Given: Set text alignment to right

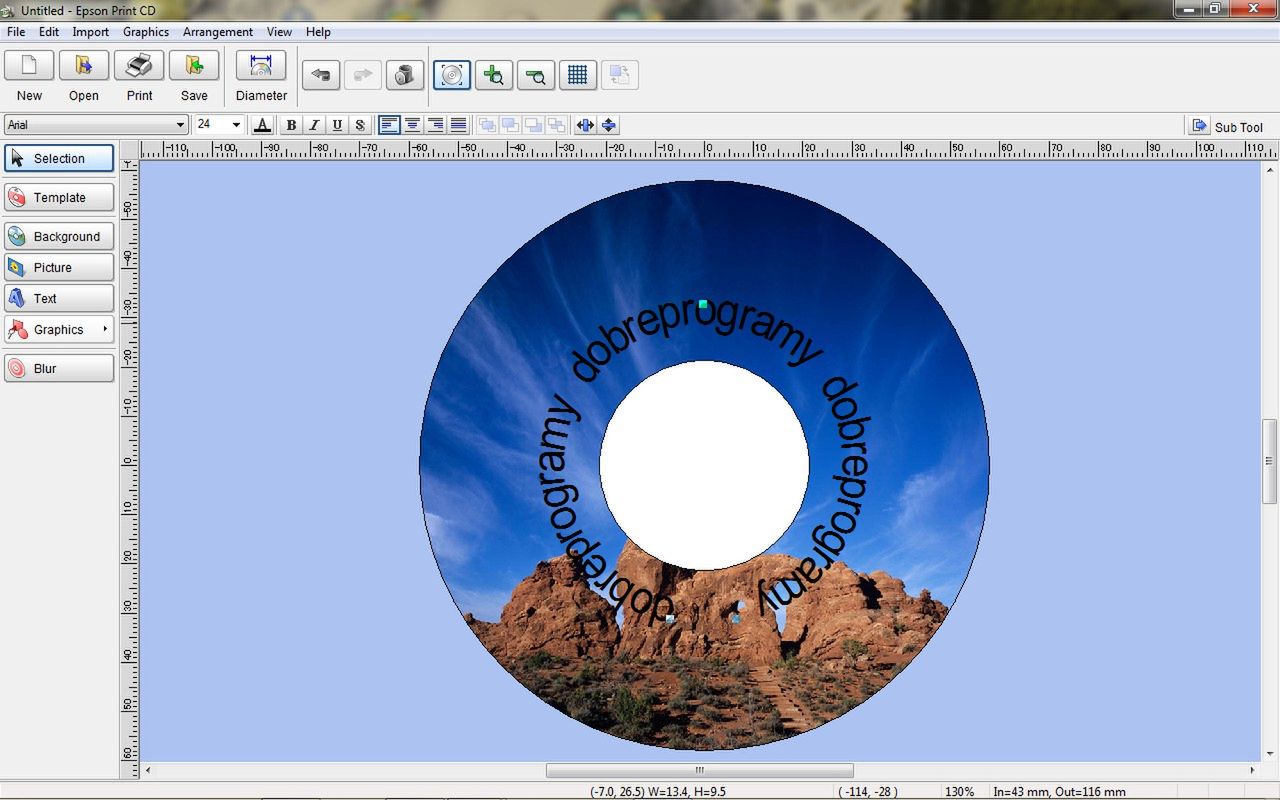Looking at the screenshot, I should 435,125.
